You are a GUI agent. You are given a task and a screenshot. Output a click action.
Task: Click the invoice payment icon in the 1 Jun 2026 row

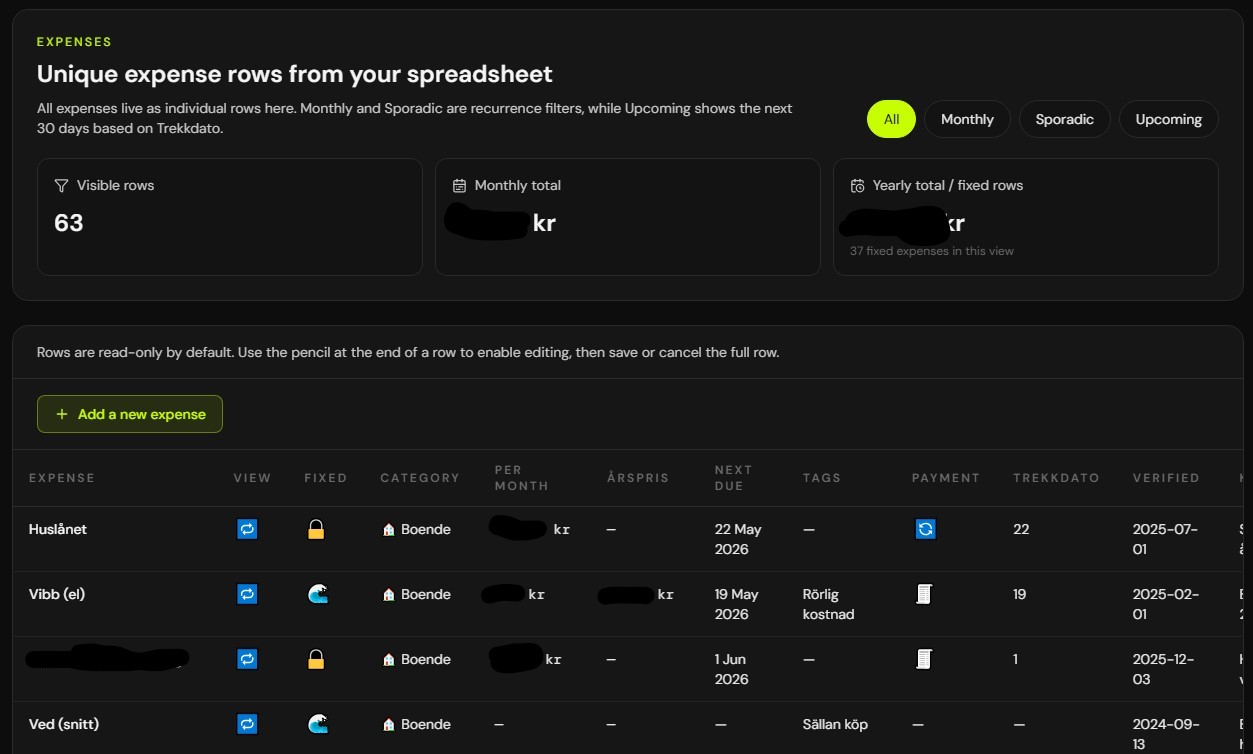click(x=924, y=659)
